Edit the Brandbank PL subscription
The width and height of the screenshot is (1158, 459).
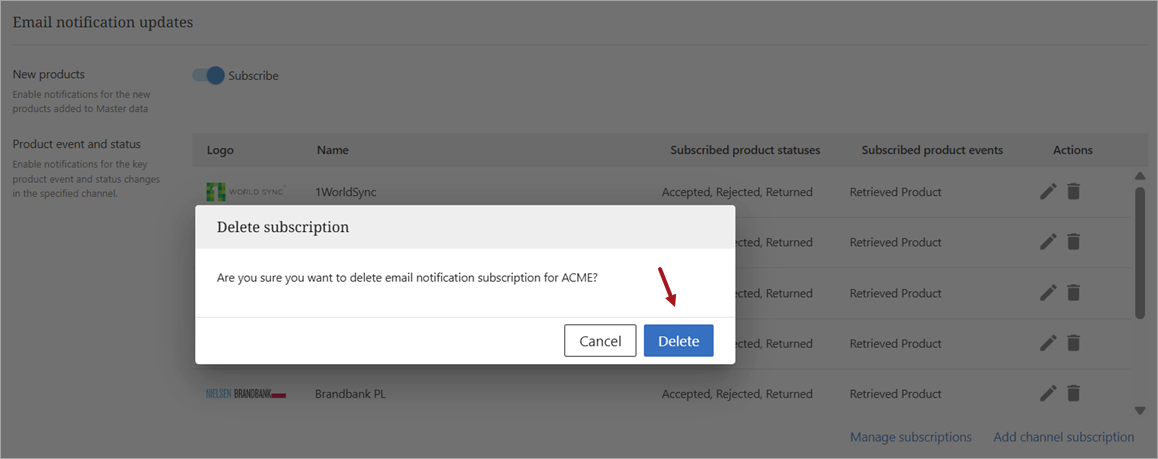[x=1048, y=393]
